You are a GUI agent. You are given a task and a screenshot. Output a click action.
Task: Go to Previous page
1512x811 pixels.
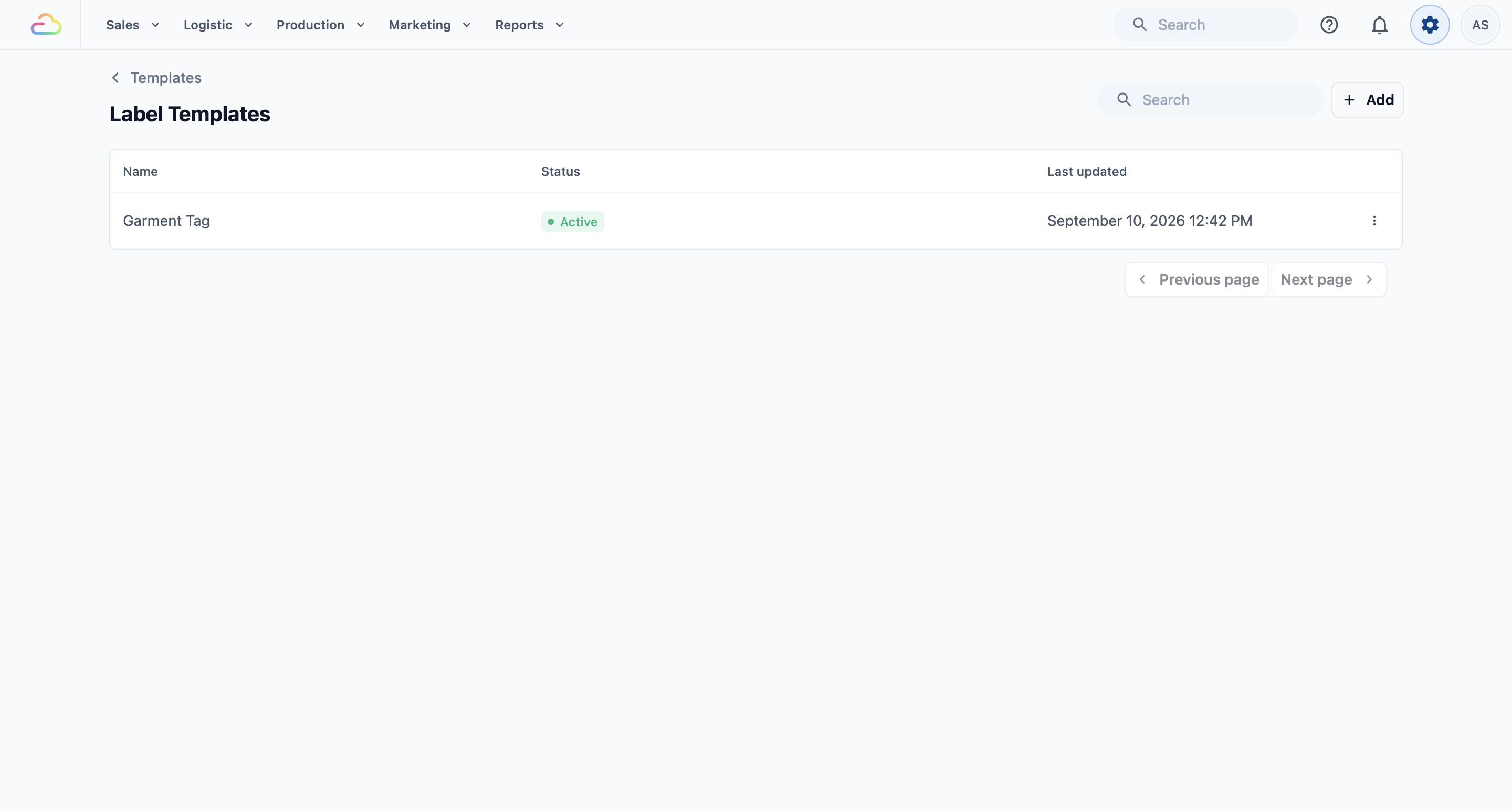(x=1197, y=279)
